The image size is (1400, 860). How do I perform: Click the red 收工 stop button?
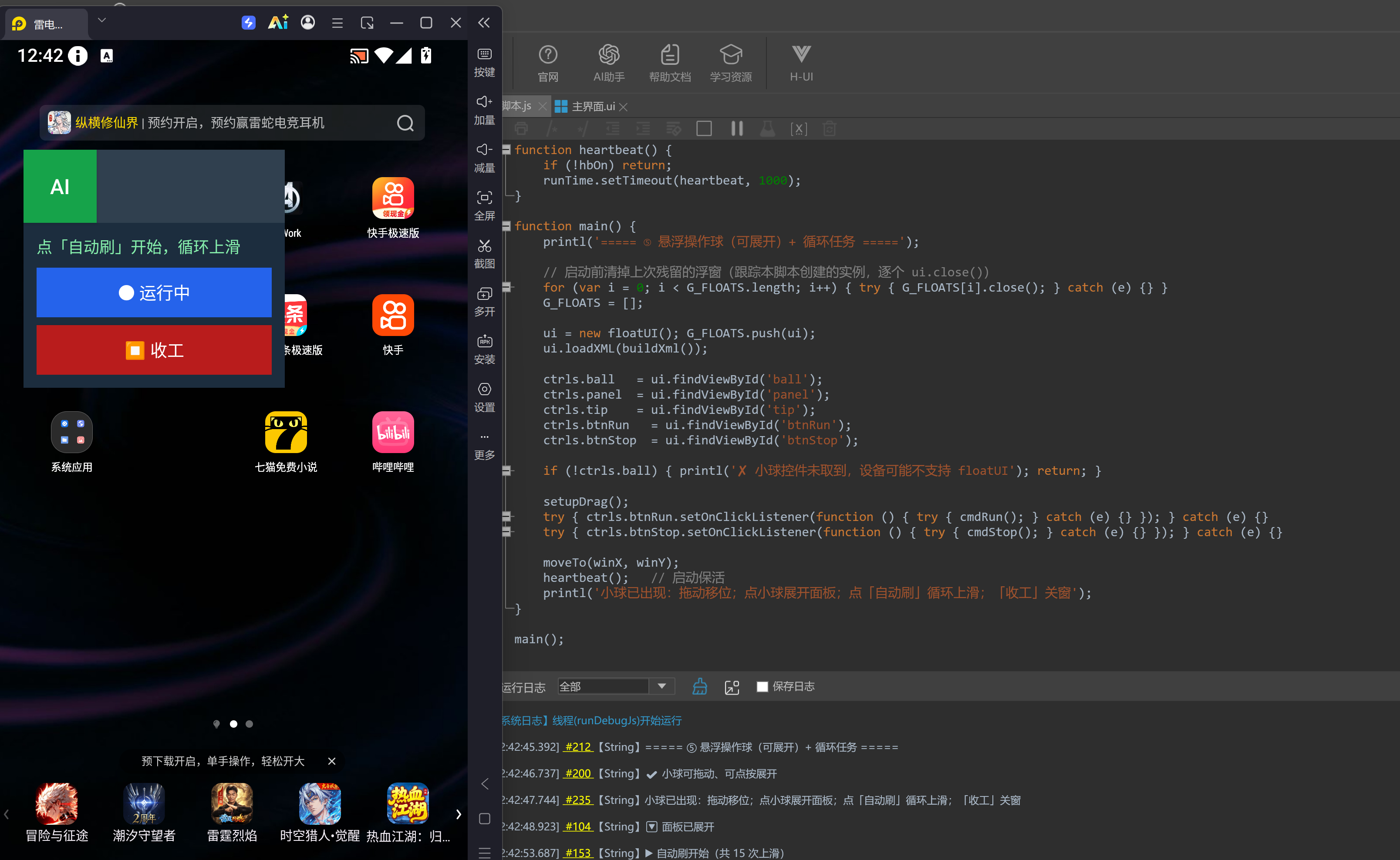point(154,350)
